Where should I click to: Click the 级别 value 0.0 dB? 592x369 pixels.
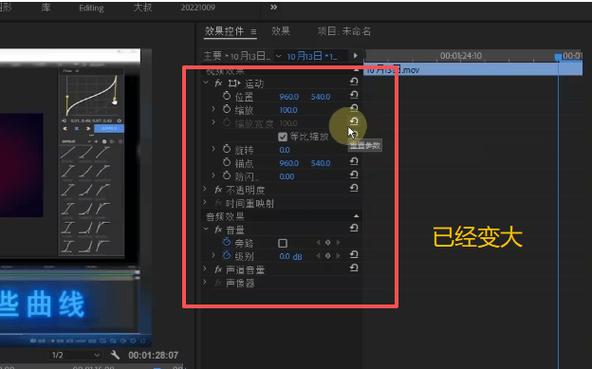click(291, 256)
